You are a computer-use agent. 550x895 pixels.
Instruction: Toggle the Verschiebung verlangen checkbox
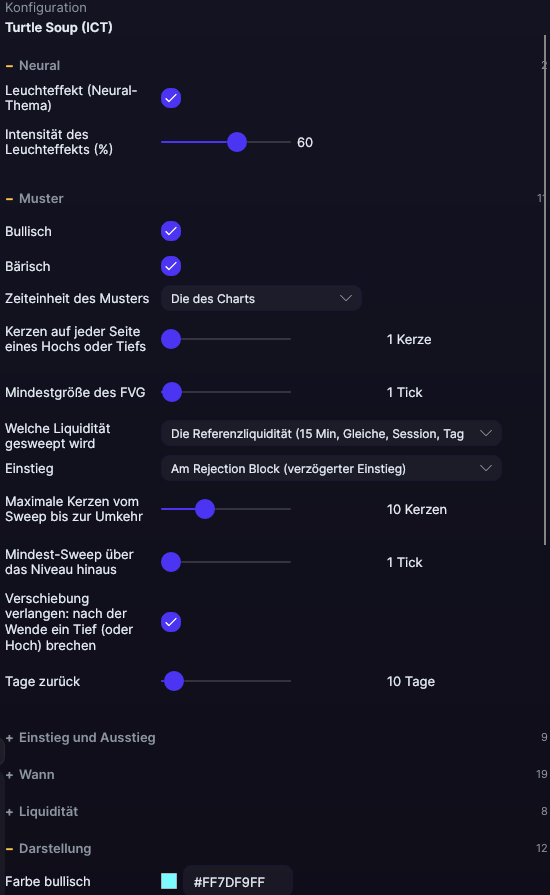pyautogui.click(x=171, y=622)
